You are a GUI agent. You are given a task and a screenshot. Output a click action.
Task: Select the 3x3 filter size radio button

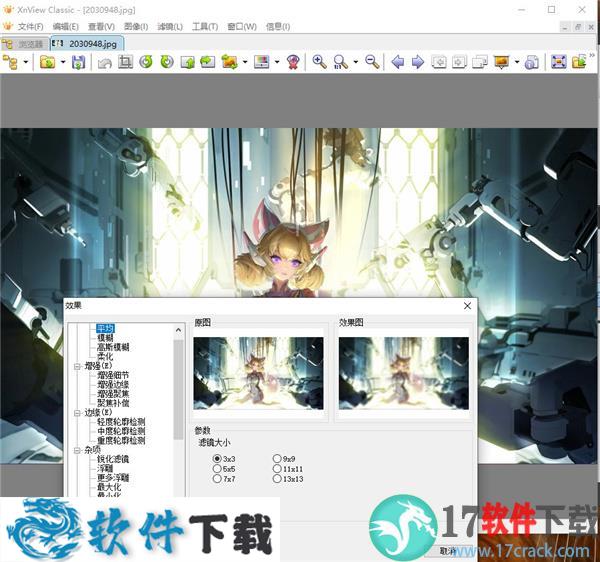217,458
